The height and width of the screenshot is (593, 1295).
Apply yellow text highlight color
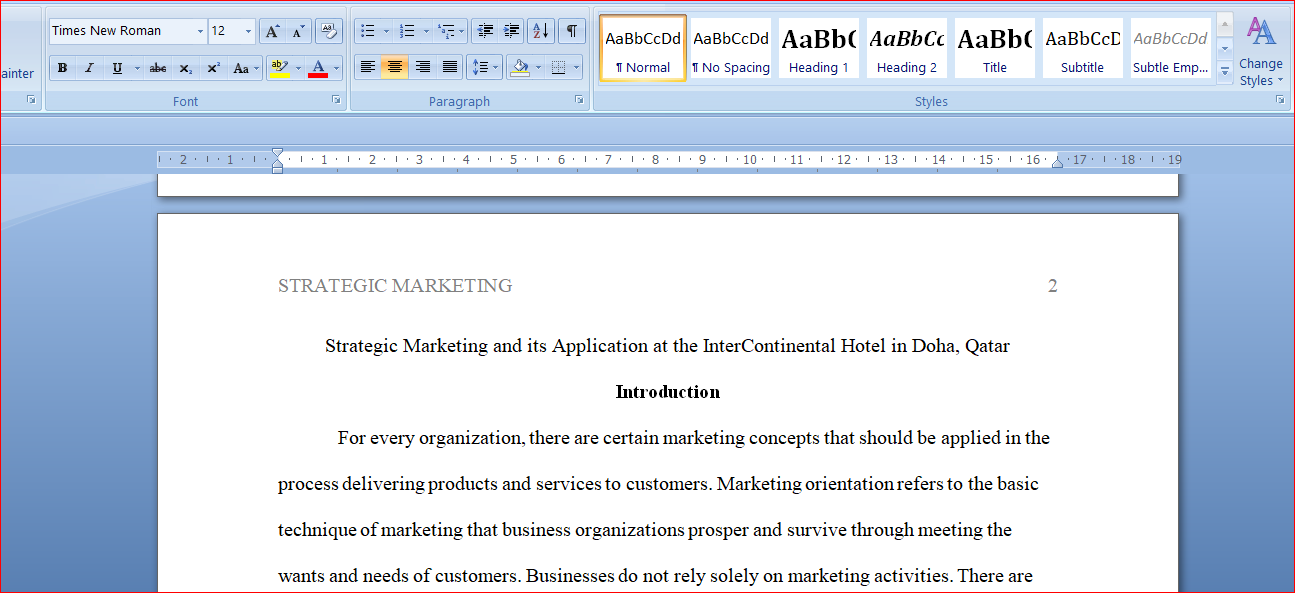point(279,68)
